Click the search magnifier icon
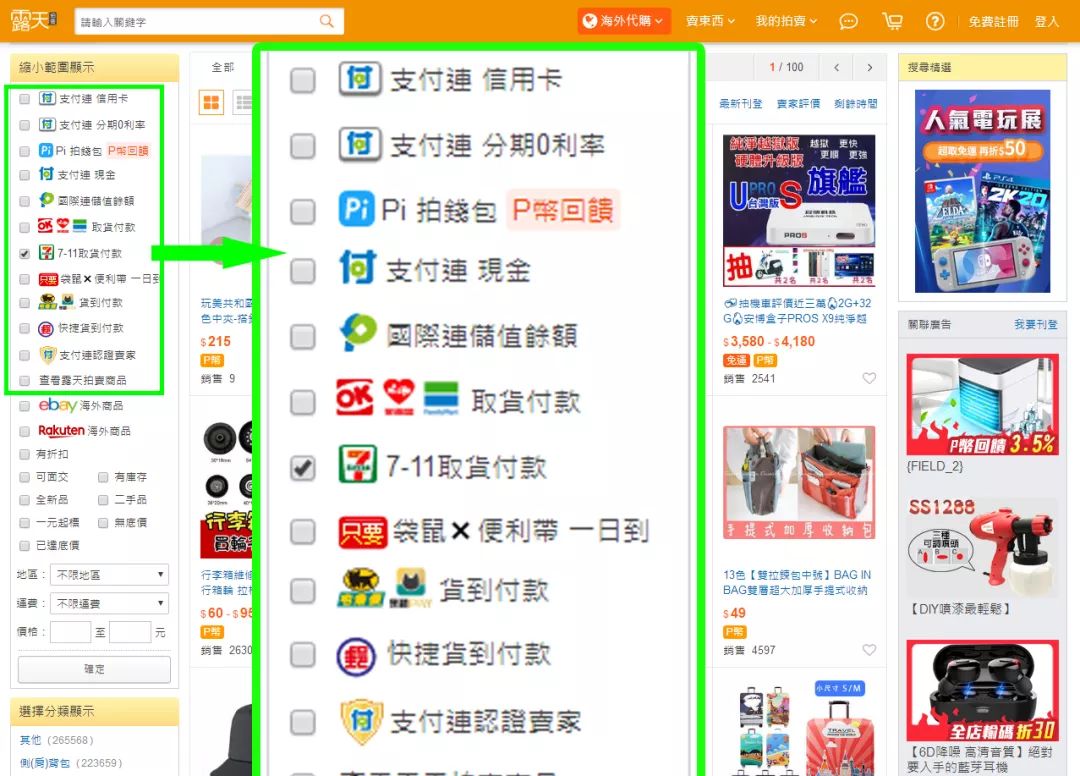The width and height of the screenshot is (1080, 776). (x=327, y=21)
